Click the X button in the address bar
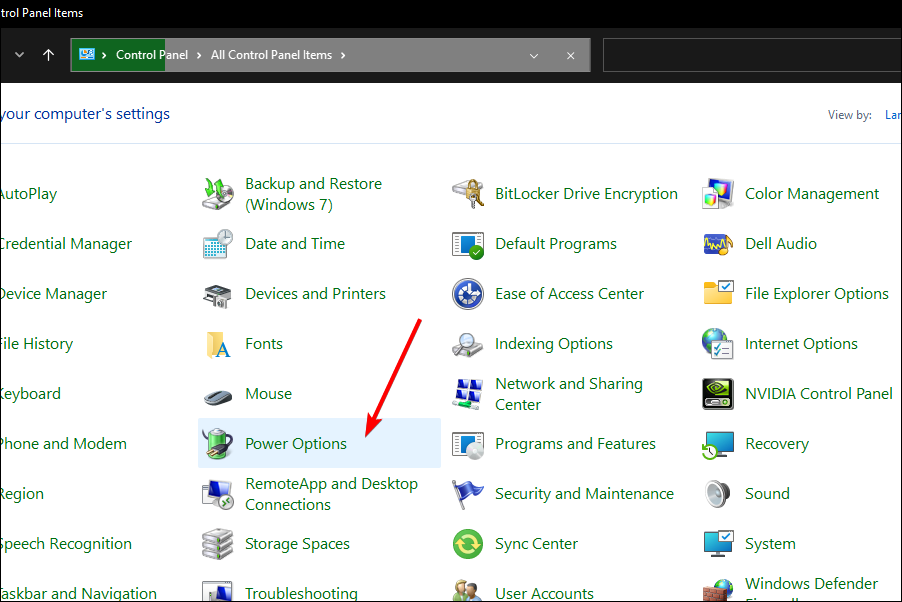Viewport: 902px width, 602px height. (571, 56)
